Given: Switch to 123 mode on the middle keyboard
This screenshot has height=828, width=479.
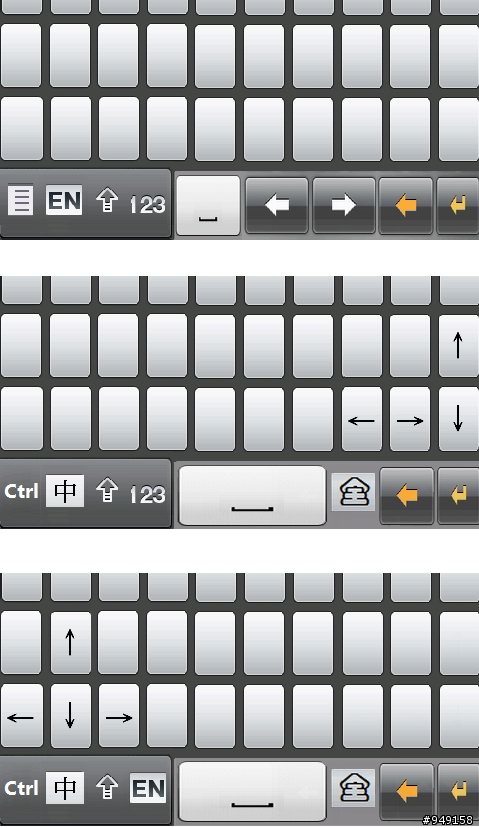Looking at the screenshot, I should [x=148, y=494].
